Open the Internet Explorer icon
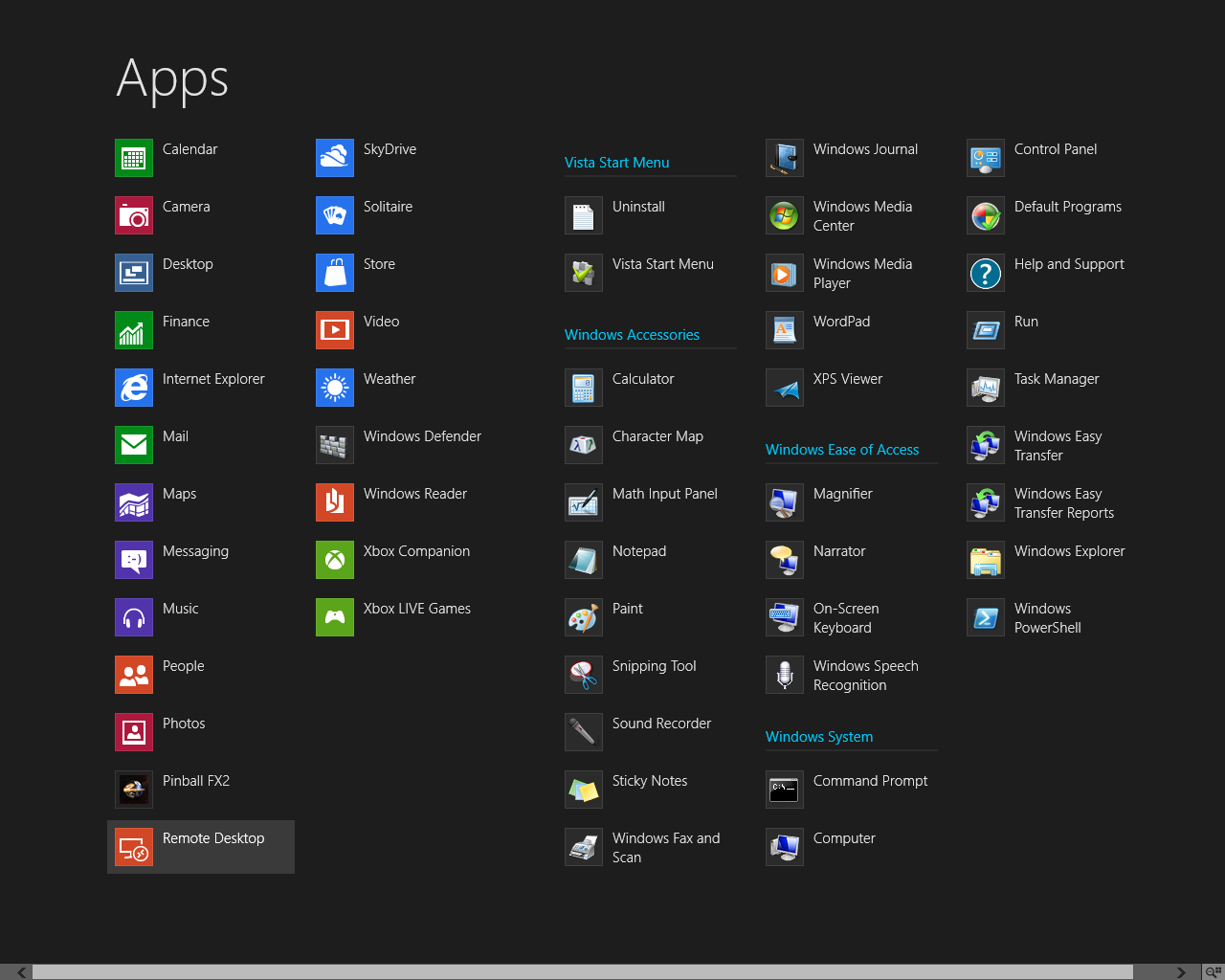This screenshot has width=1225, height=980. click(134, 388)
